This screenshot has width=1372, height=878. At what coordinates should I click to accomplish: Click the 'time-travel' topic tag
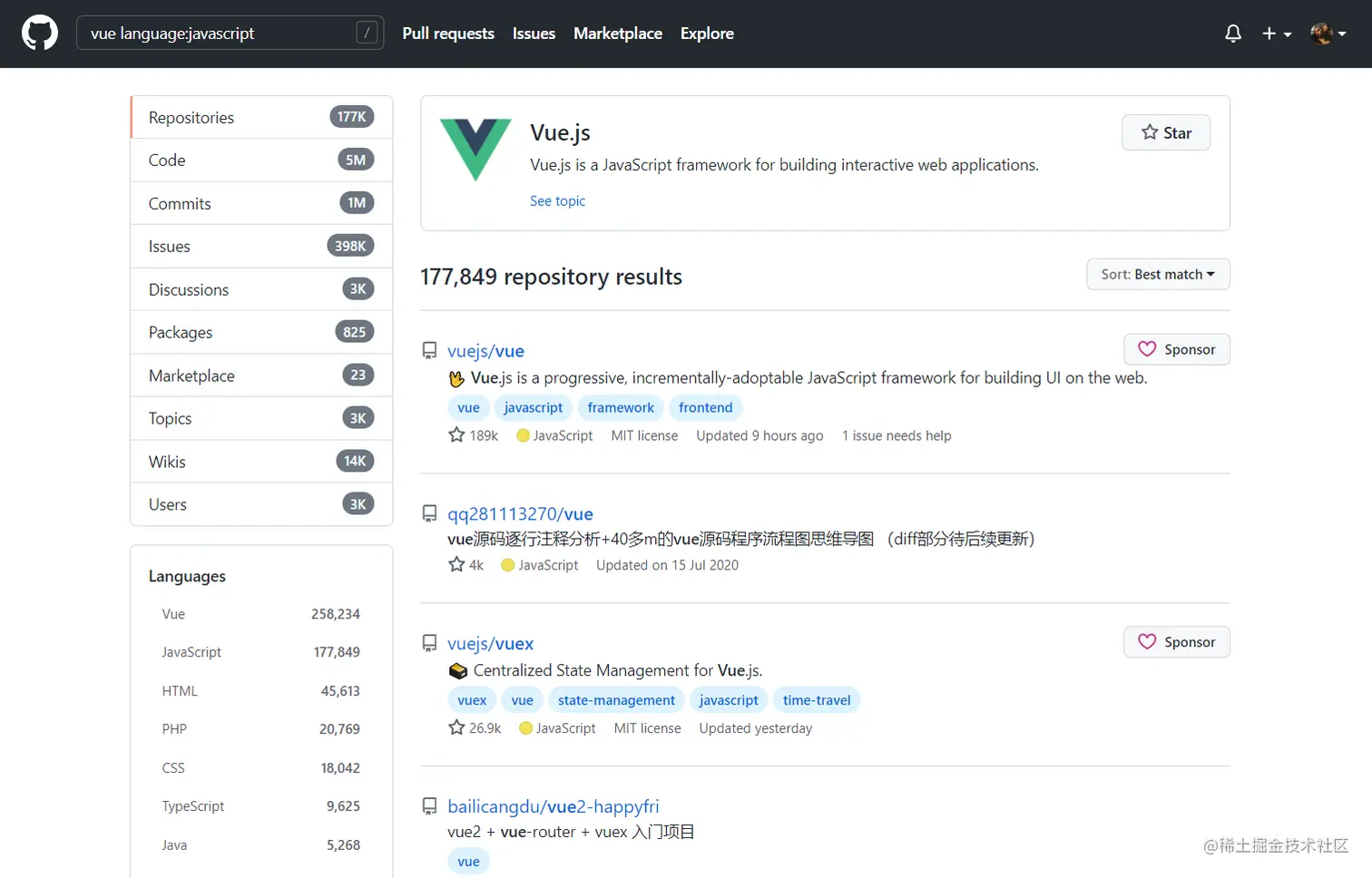pos(817,700)
